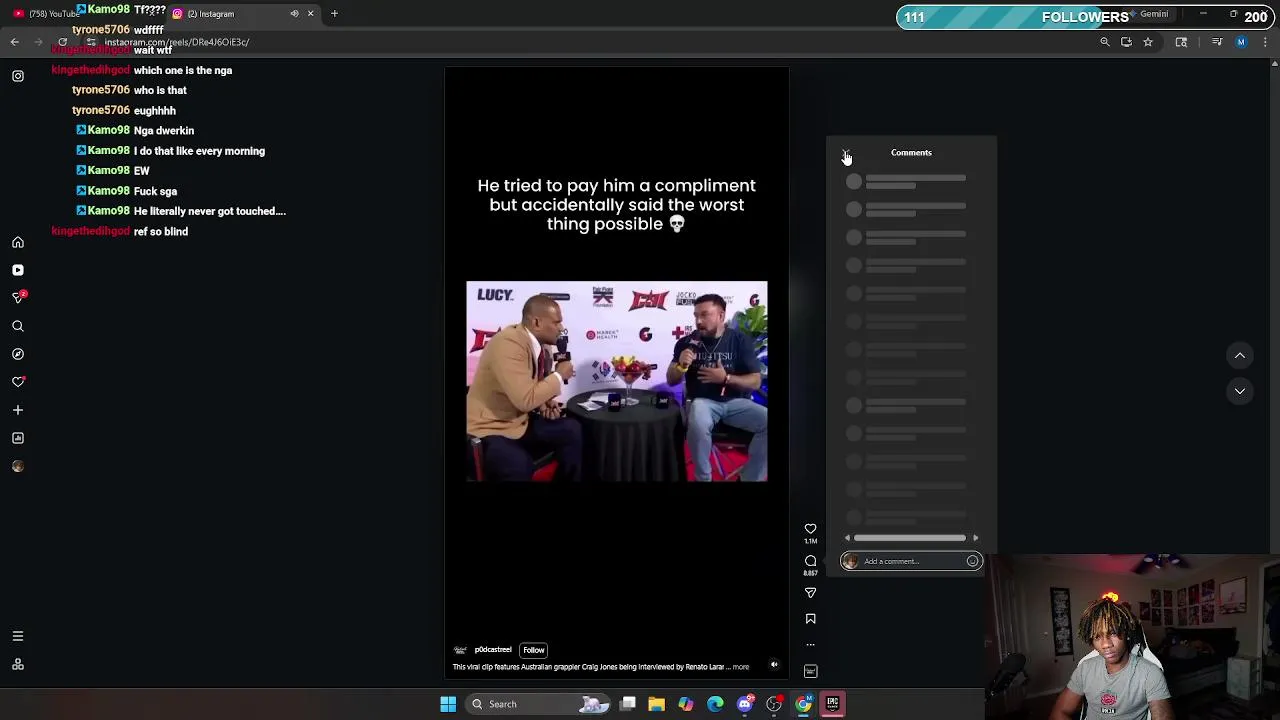The width and height of the screenshot is (1280, 720).
Task: Open Epic Games Launcher from taskbar
Action: tap(832, 704)
